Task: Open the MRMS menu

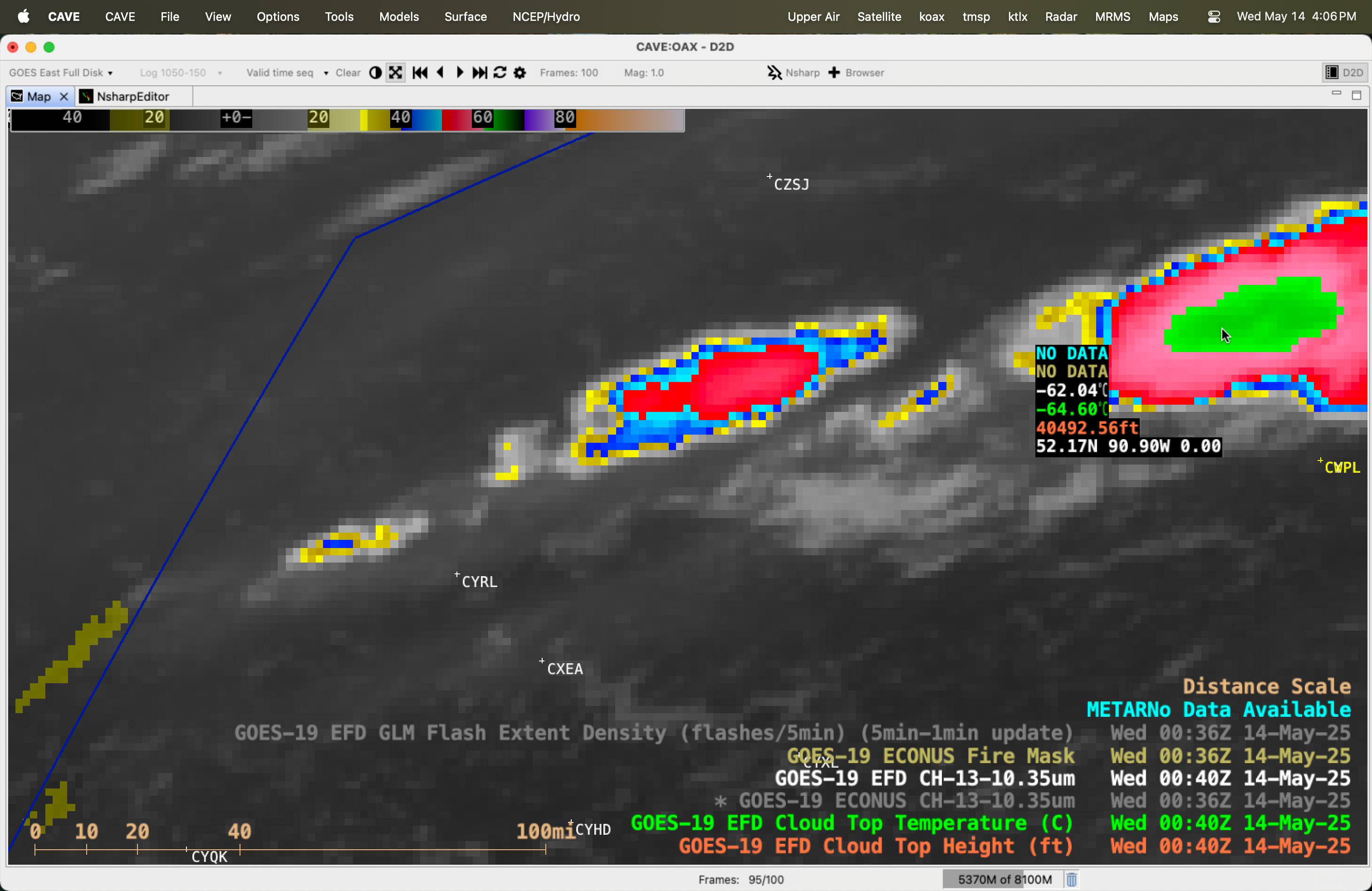Action: [x=1112, y=17]
